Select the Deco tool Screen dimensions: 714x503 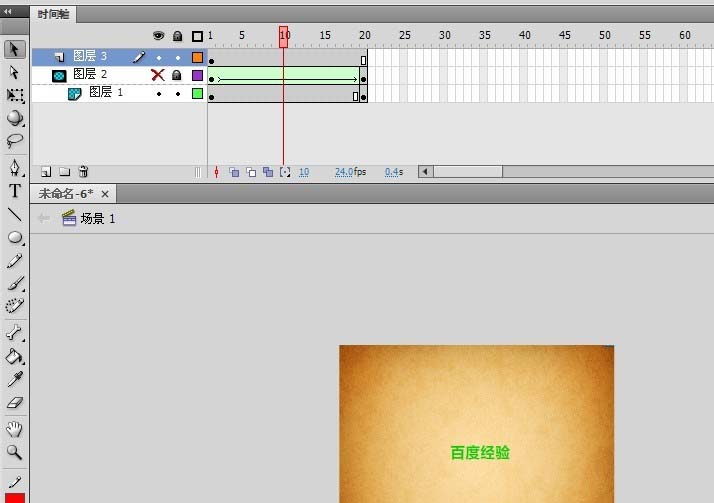coord(15,305)
